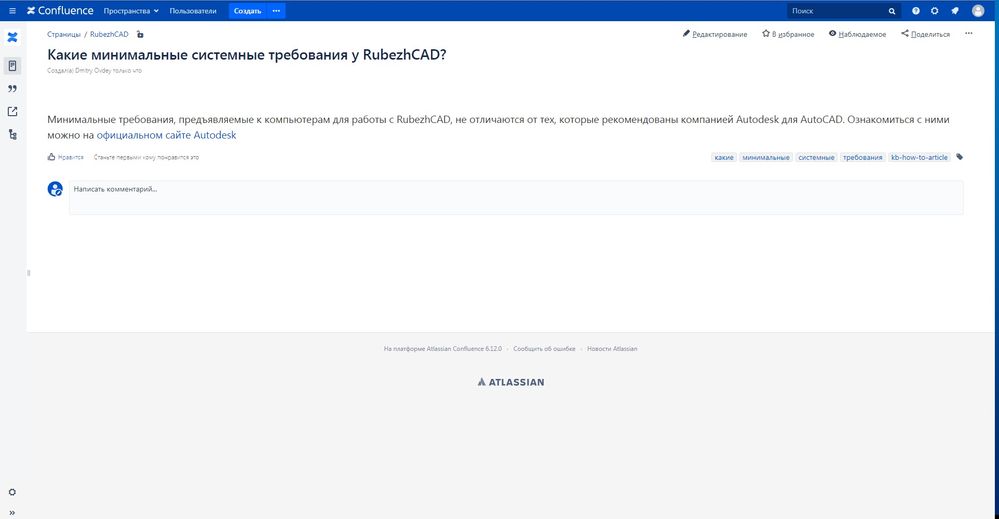Click the commenter avatar icon
This screenshot has width=999, height=519.
pos(55,189)
